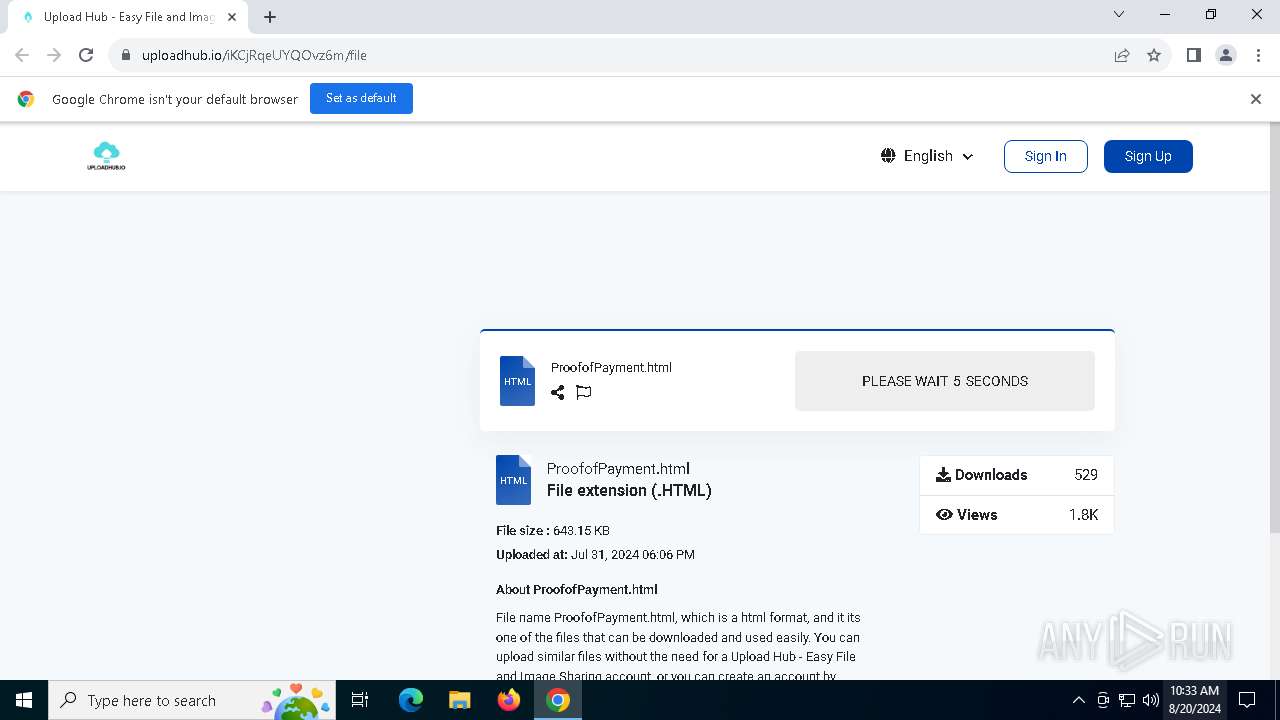Launch Firefox from taskbar
This screenshot has width=1280, height=720.
pyautogui.click(x=509, y=700)
